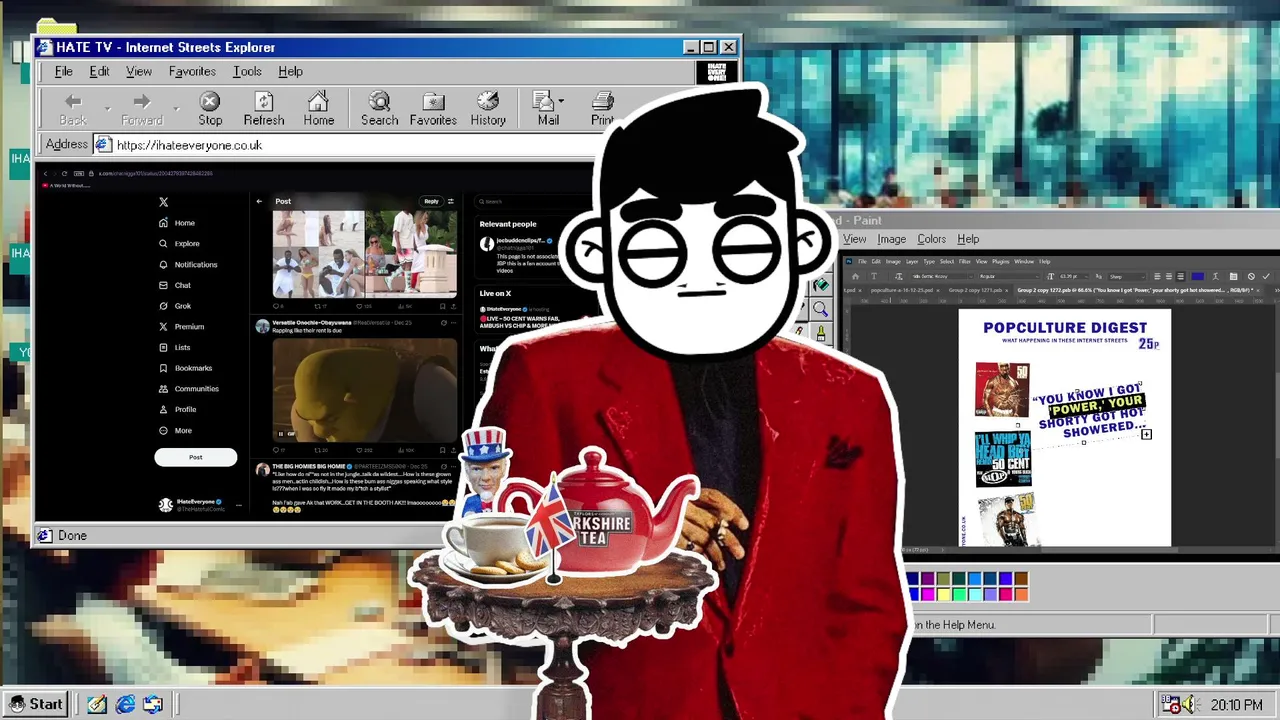Open Lists in the X sidebar

[x=175, y=347]
